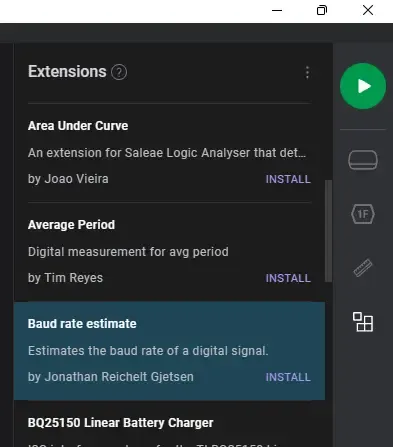This screenshot has height=447, width=393.
Task: Select the Extensions panel icon
Action: (x=363, y=322)
